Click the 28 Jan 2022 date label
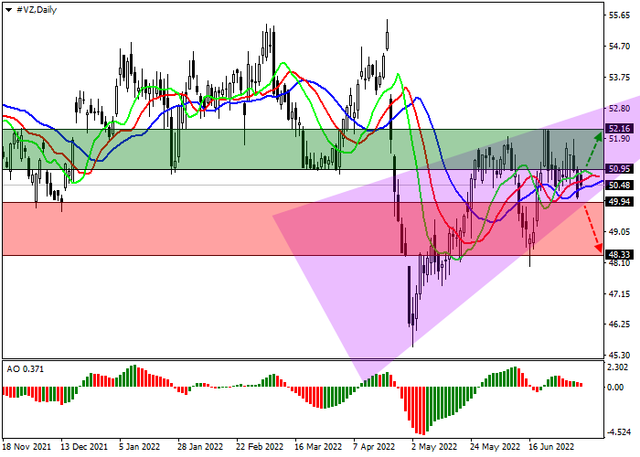This screenshot has width=640, height=457. tap(200, 447)
